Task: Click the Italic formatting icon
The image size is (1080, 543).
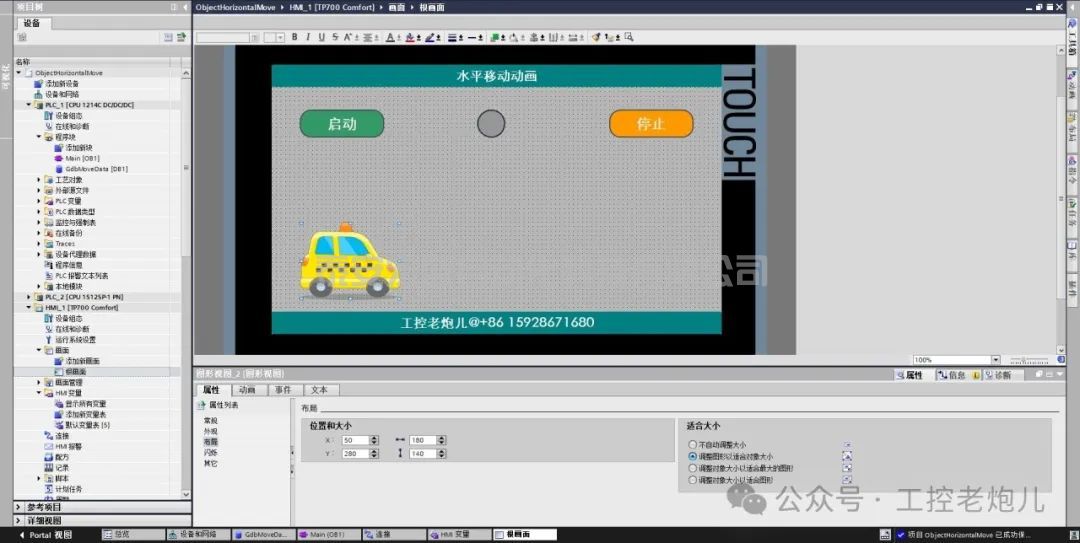Action: click(x=308, y=37)
